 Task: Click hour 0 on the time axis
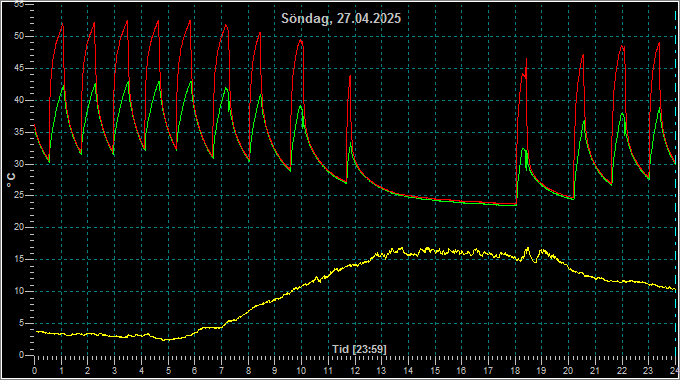(35, 371)
